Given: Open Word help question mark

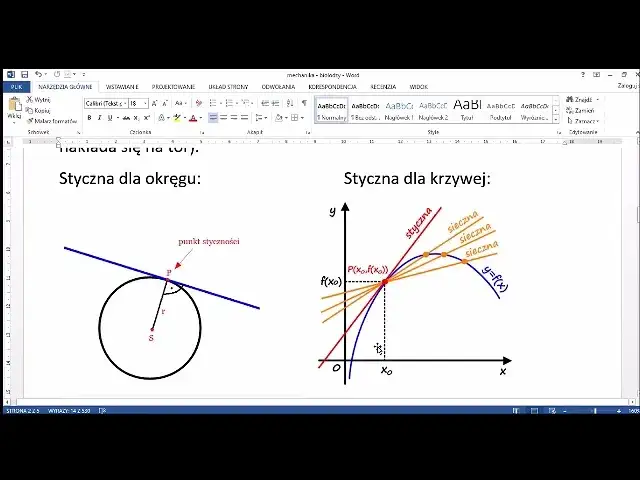Looking at the screenshot, I should 583,75.
